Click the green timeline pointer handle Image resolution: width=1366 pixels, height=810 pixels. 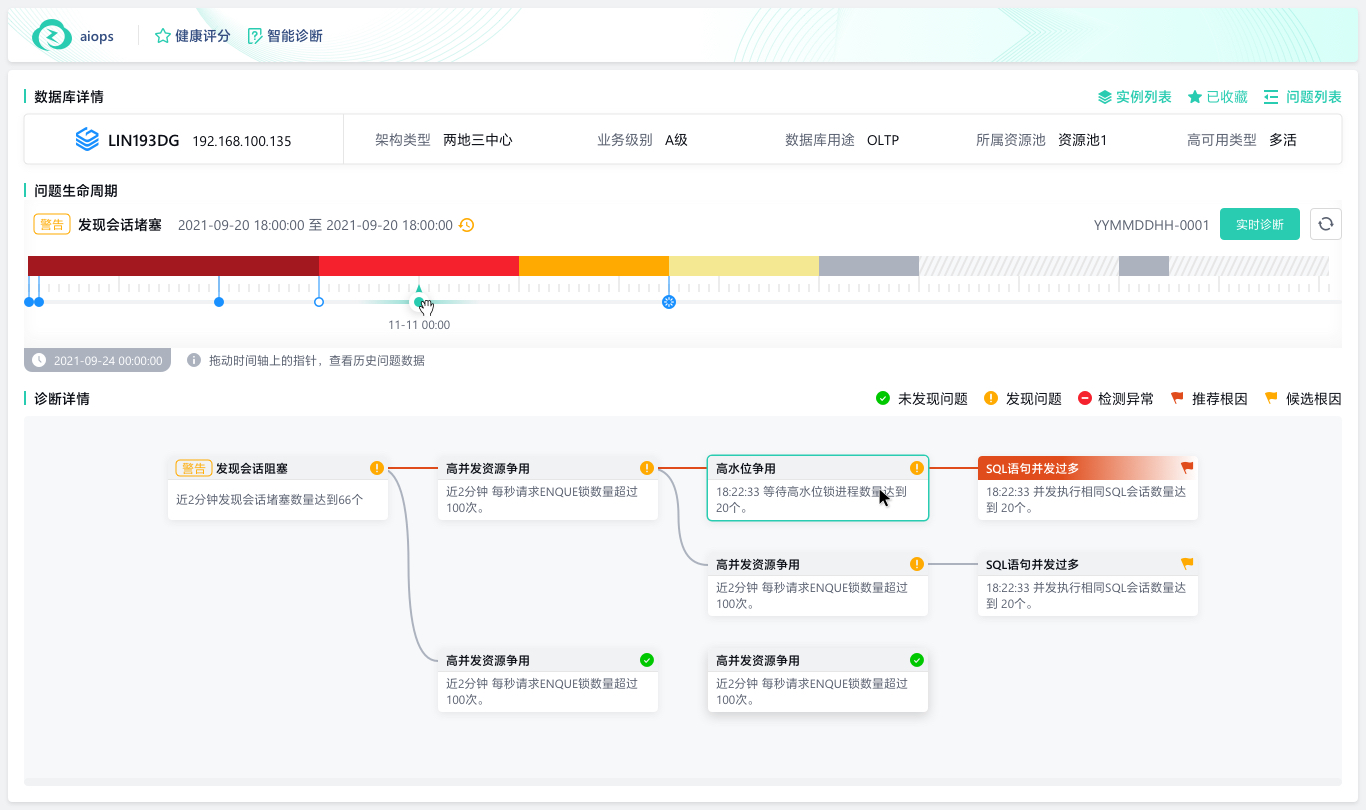419,302
